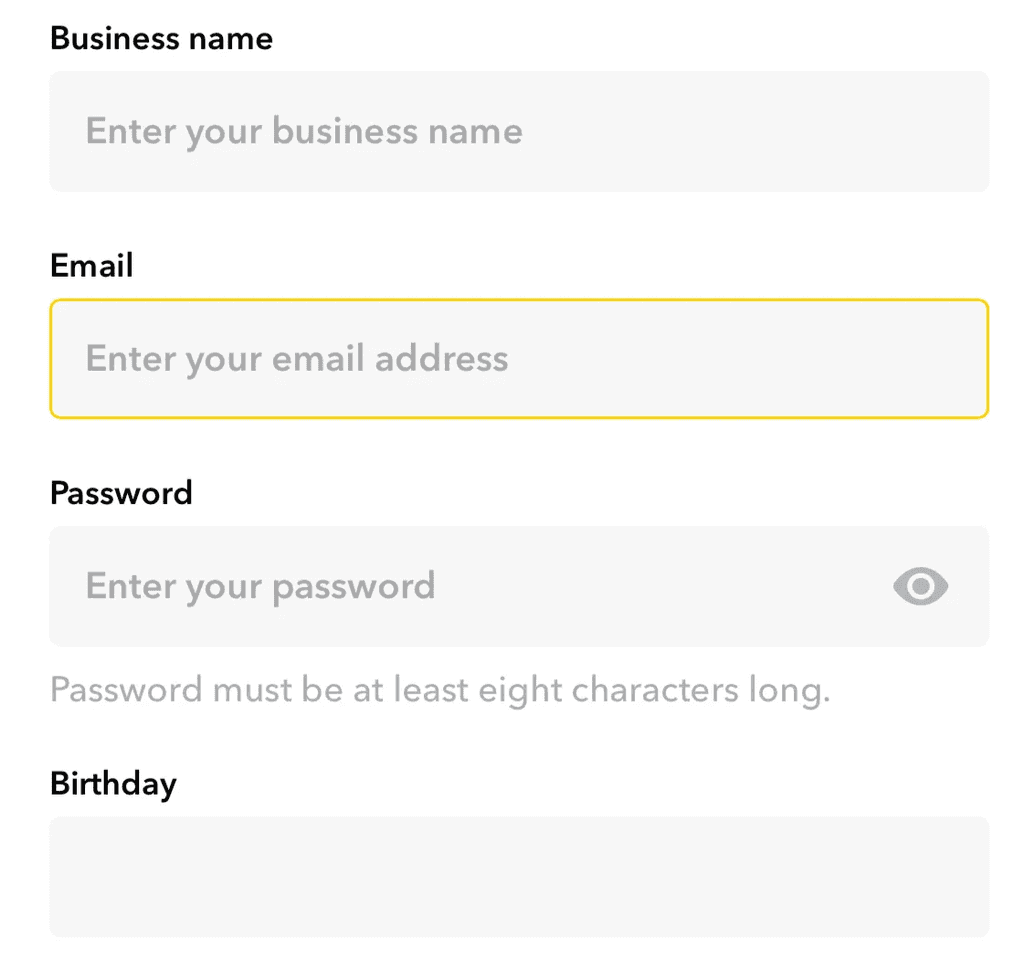Click the Birthday label
This screenshot has width=1024, height=959.
click(x=113, y=785)
